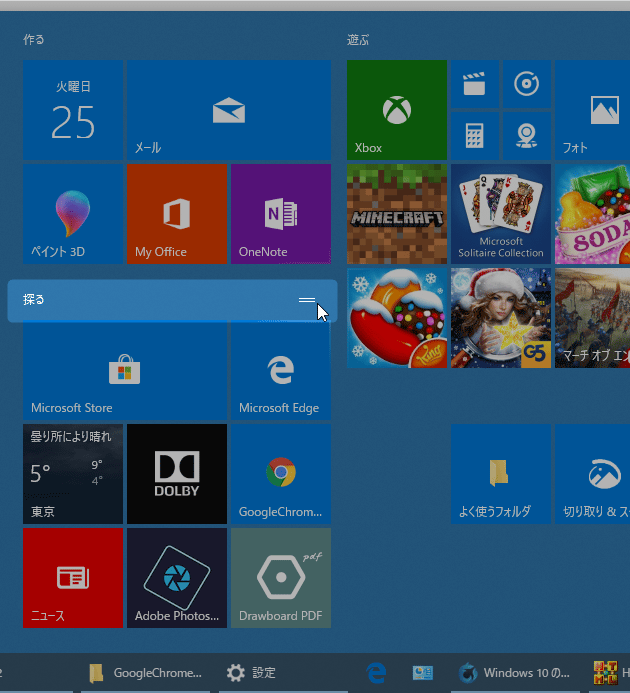Screen dimensions: 630x693
Task: Open the Xbox tile
Action: [x=397, y=110]
